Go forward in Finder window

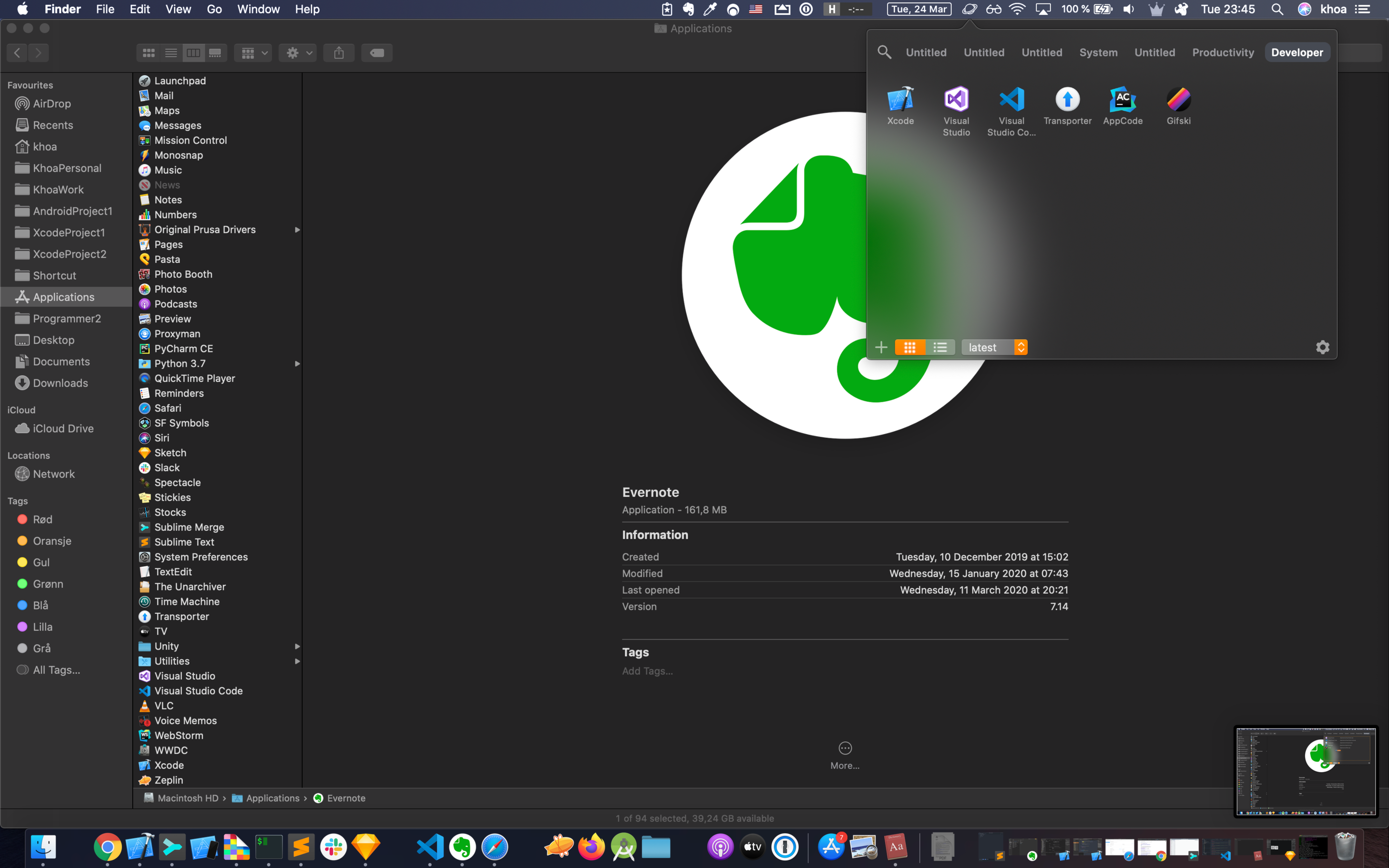39,53
